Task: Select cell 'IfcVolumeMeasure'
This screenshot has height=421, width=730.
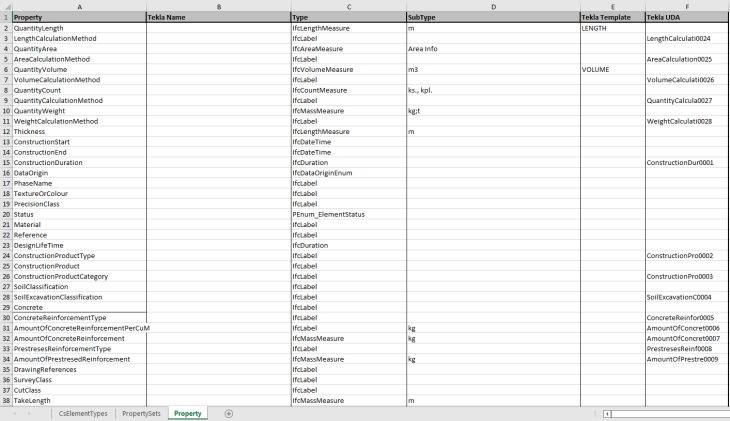Action: coord(349,69)
